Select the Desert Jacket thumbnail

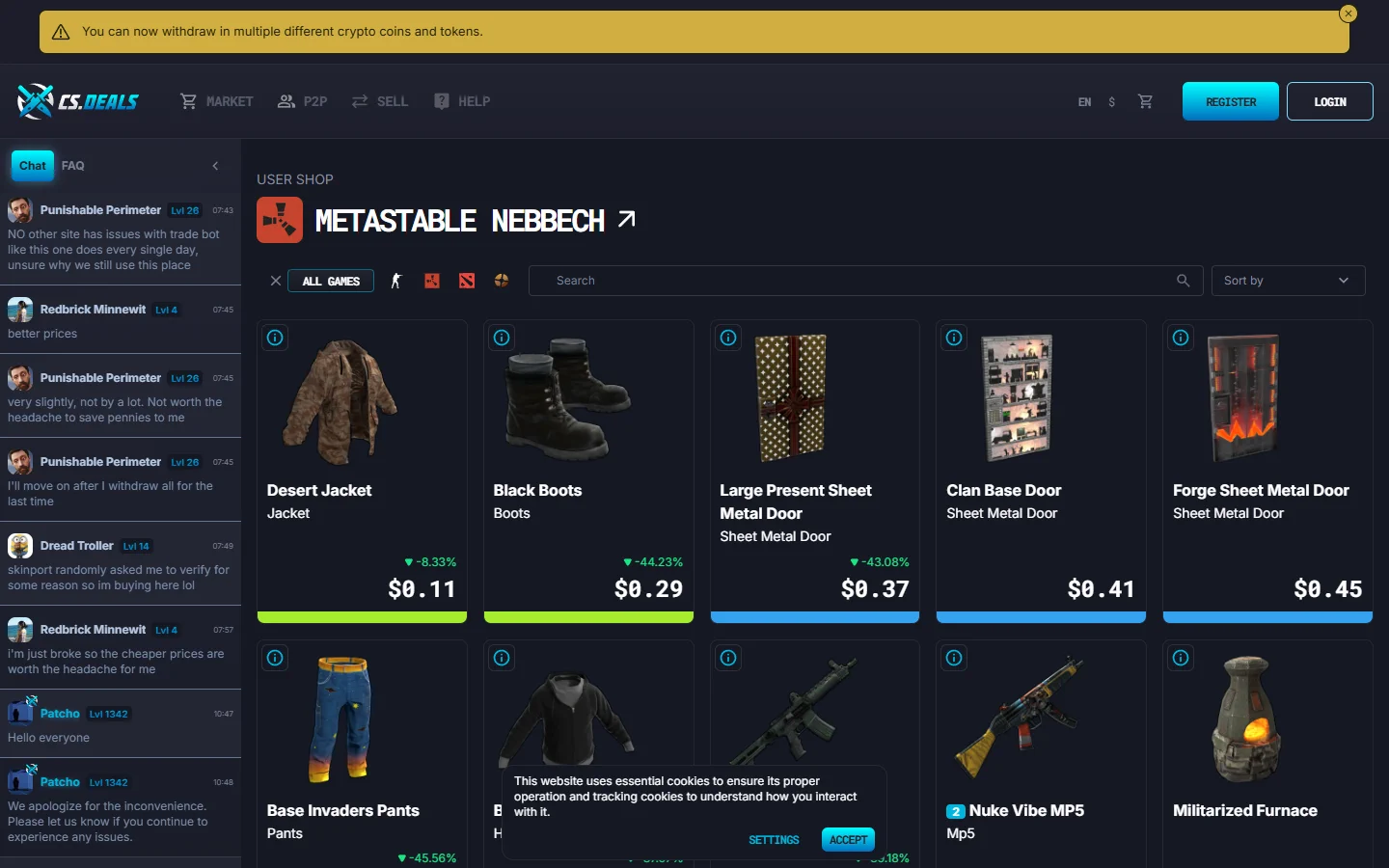click(340, 401)
